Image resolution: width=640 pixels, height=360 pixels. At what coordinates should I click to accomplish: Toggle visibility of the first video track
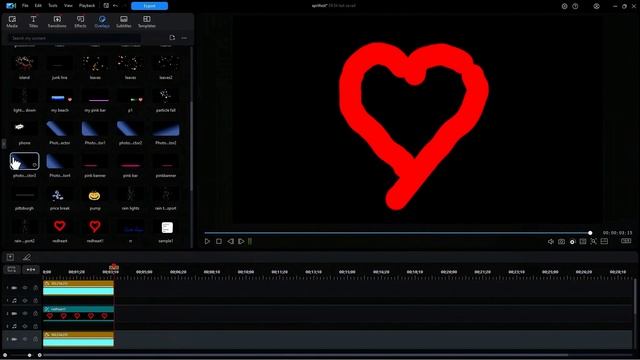click(25, 288)
